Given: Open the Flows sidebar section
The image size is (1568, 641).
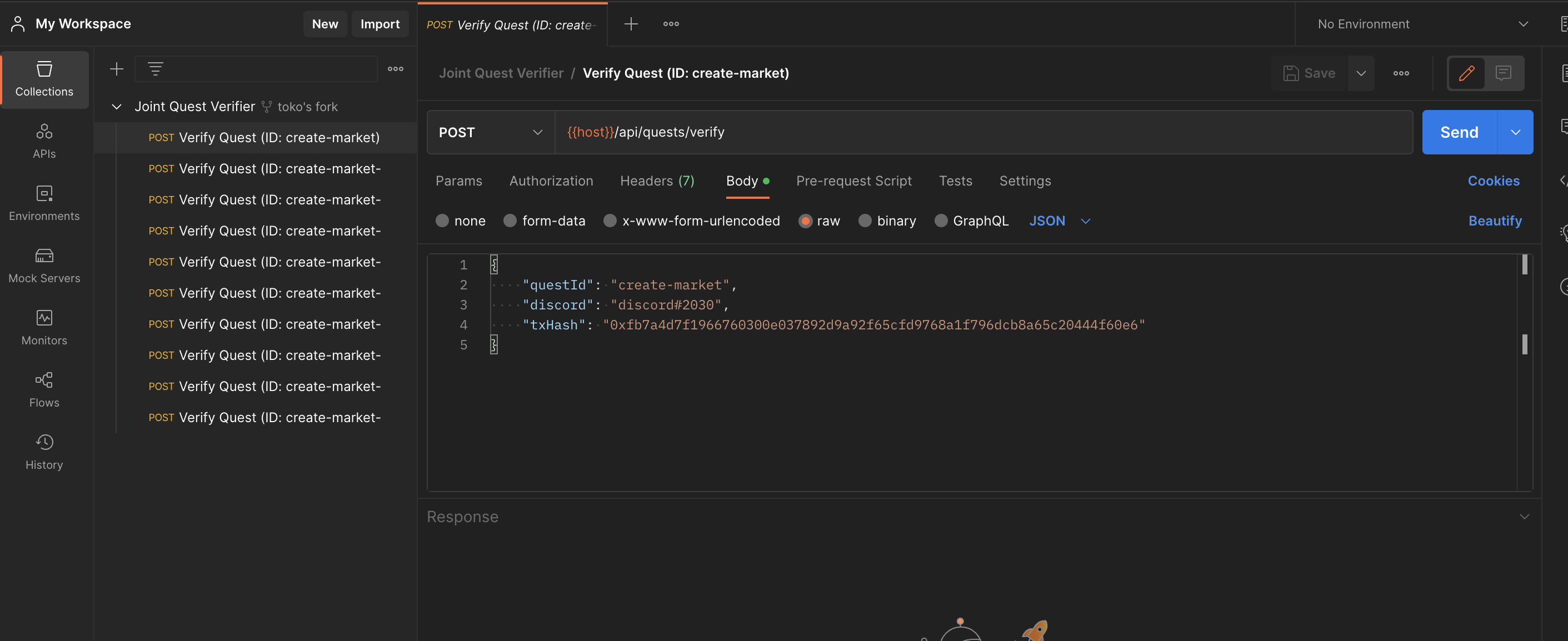Looking at the screenshot, I should point(44,389).
